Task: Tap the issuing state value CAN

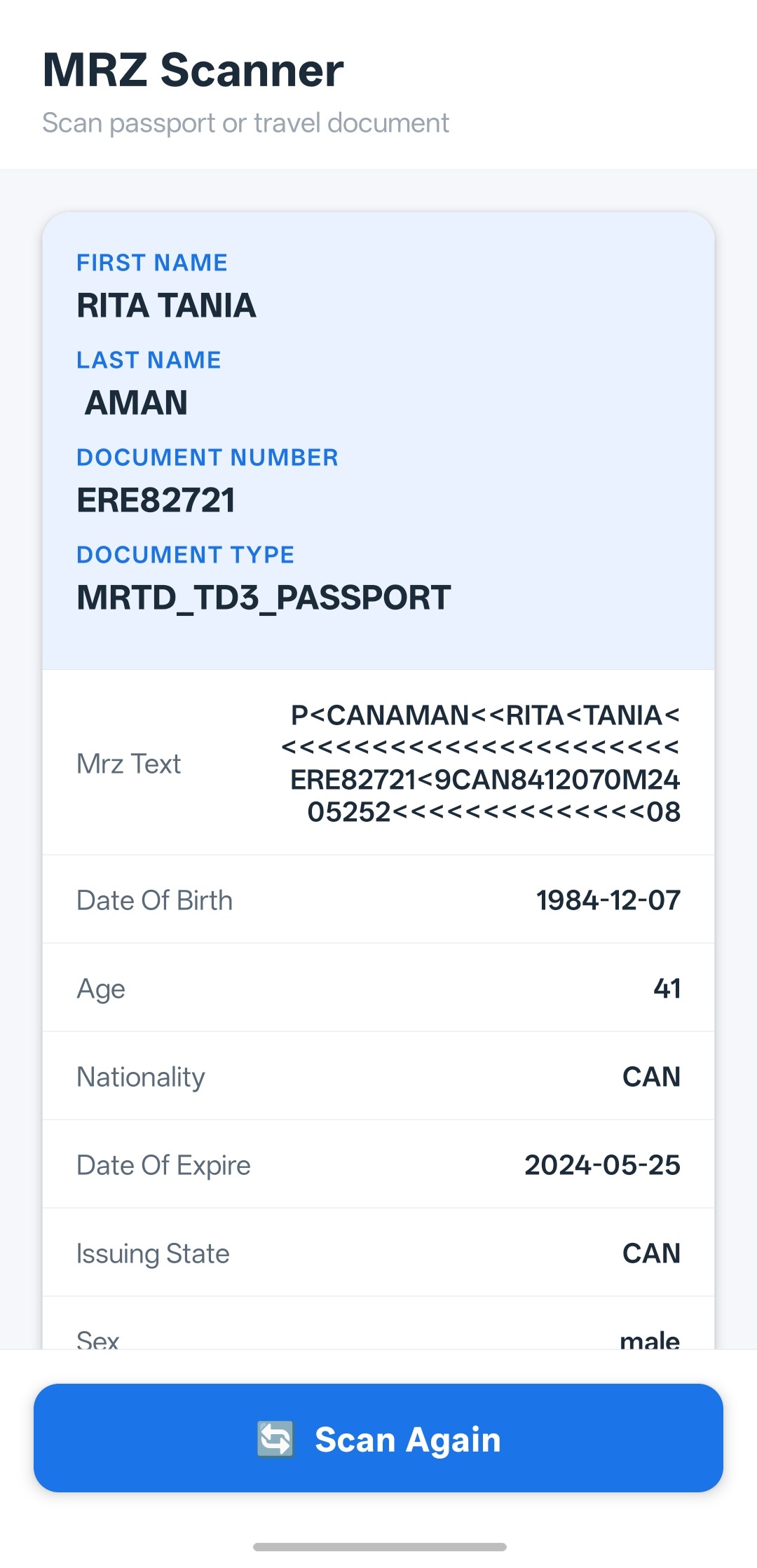Action: click(651, 1253)
